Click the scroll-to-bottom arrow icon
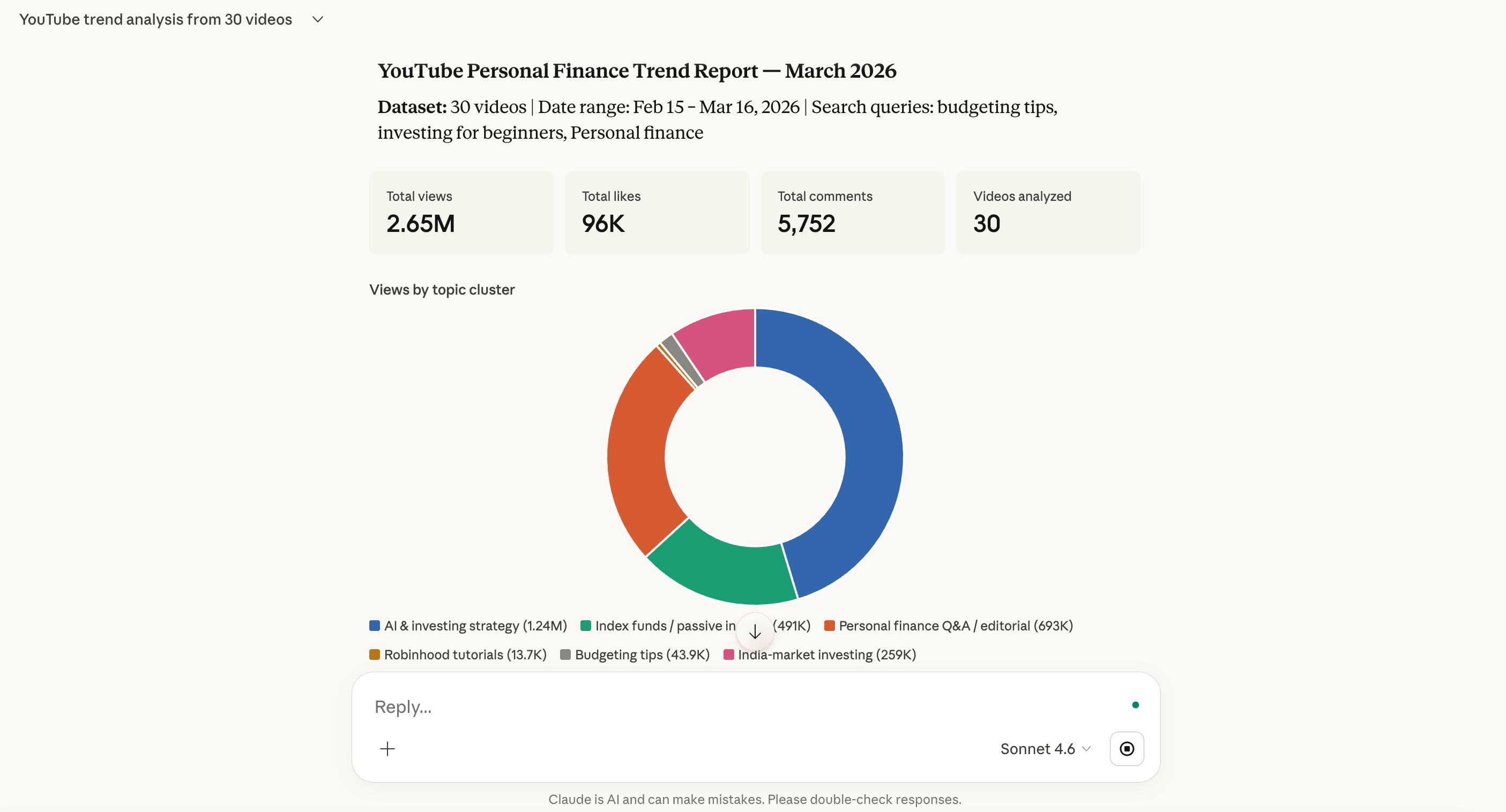Image resolution: width=1506 pixels, height=812 pixels. click(755, 631)
